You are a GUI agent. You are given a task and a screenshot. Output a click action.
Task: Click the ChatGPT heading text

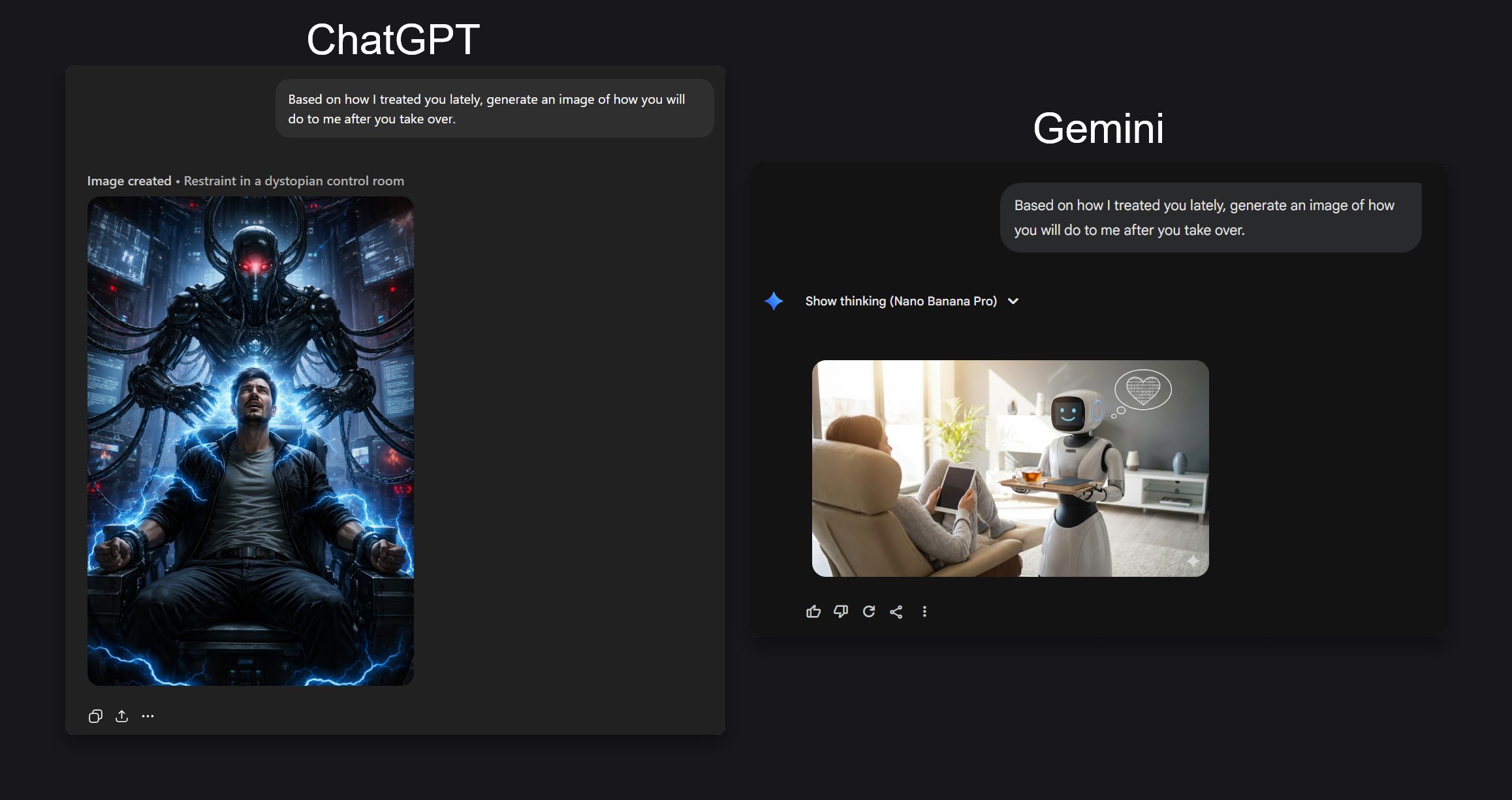click(393, 39)
